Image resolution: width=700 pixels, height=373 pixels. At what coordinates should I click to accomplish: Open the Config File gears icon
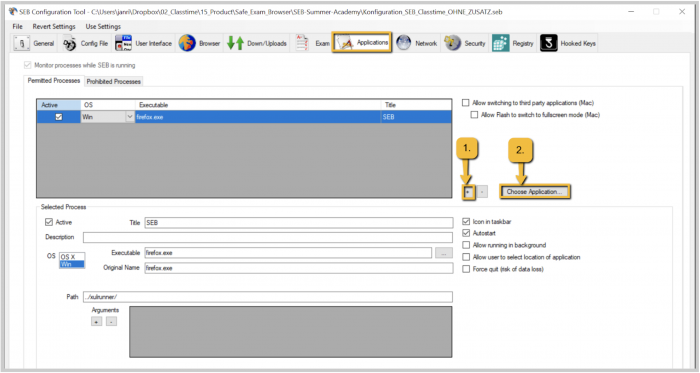[x=70, y=43]
